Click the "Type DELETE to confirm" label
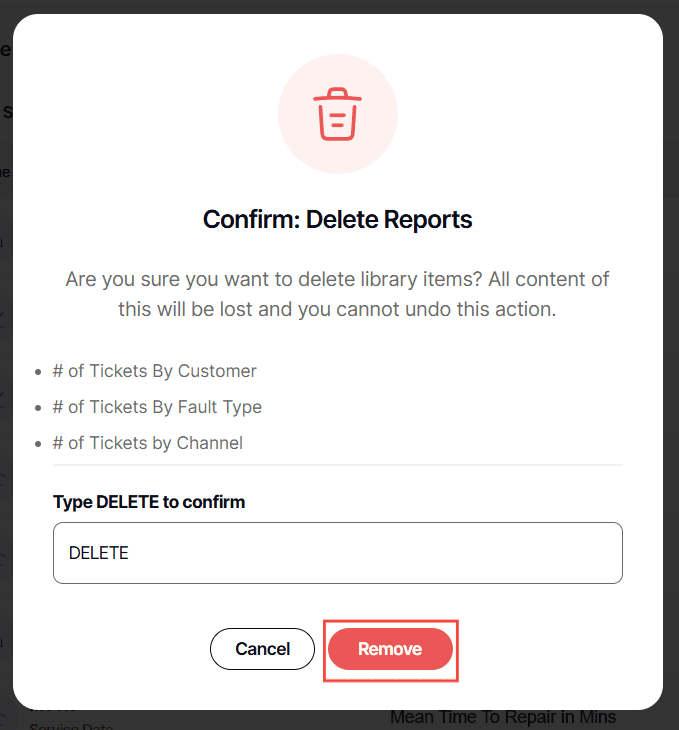Screen dimensions: 679x730 pyautogui.click(x=149, y=502)
